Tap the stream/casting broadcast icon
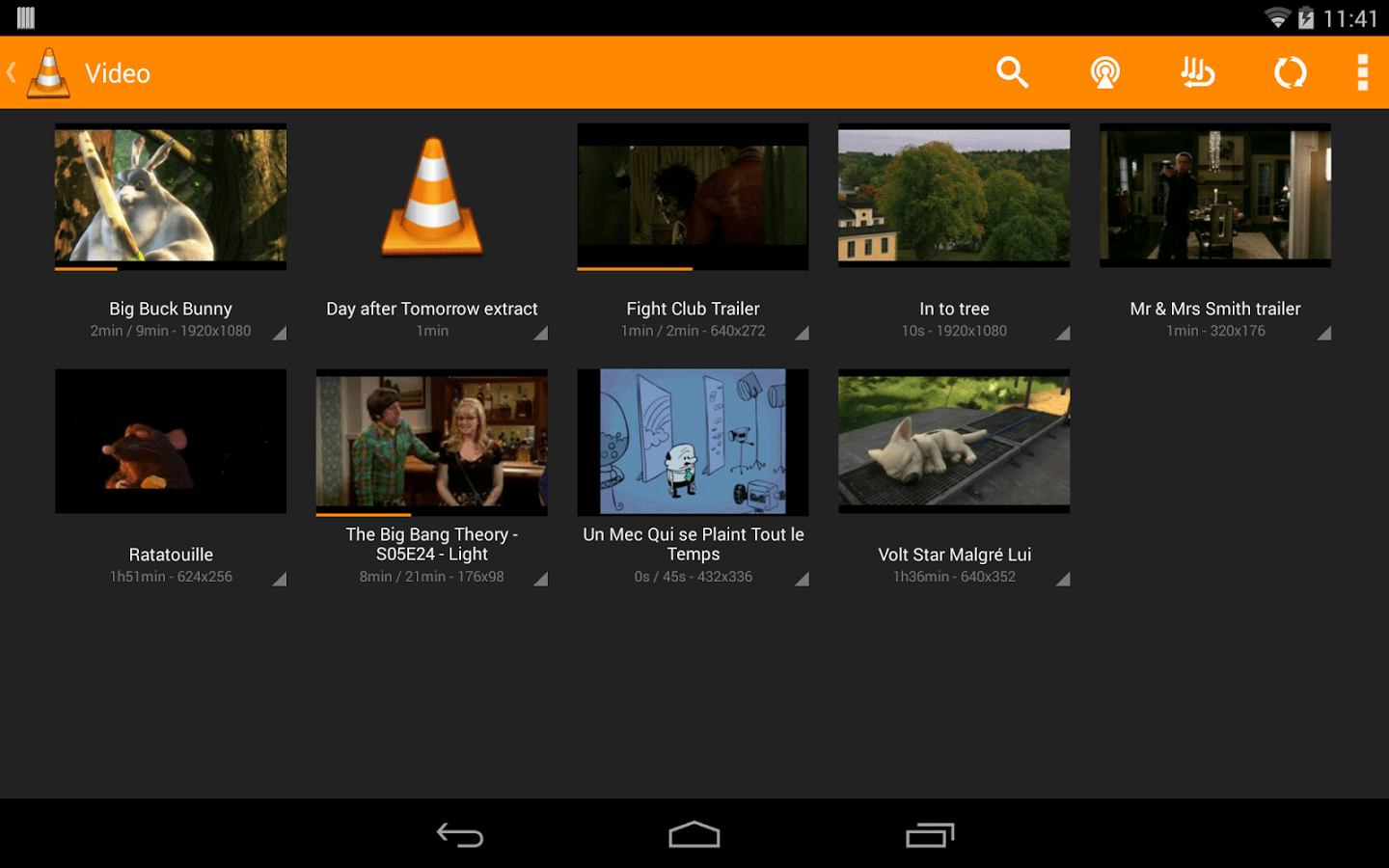Screen dimensions: 1389x868 pyautogui.click(x=1104, y=72)
